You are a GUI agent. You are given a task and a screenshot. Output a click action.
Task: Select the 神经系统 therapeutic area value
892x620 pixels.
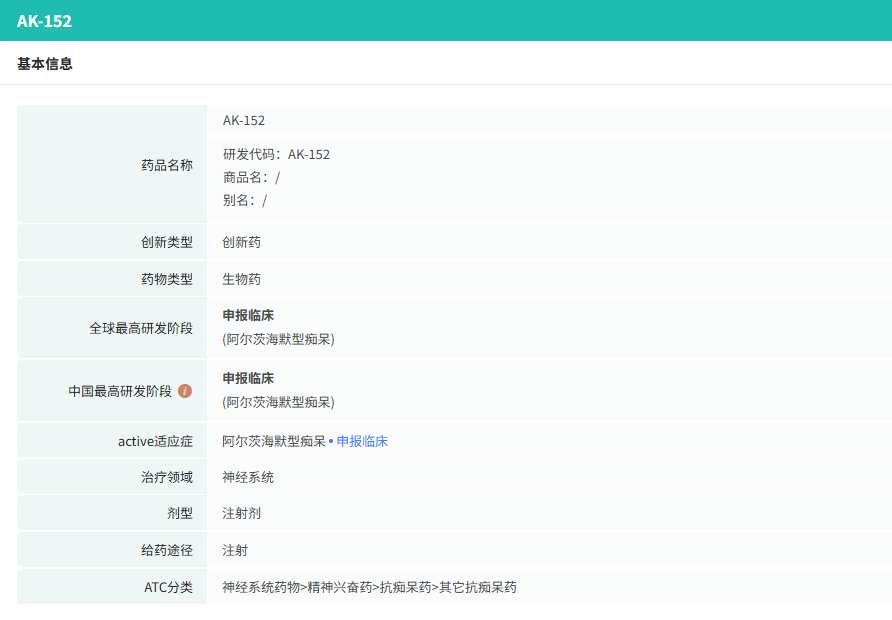pos(248,477)
